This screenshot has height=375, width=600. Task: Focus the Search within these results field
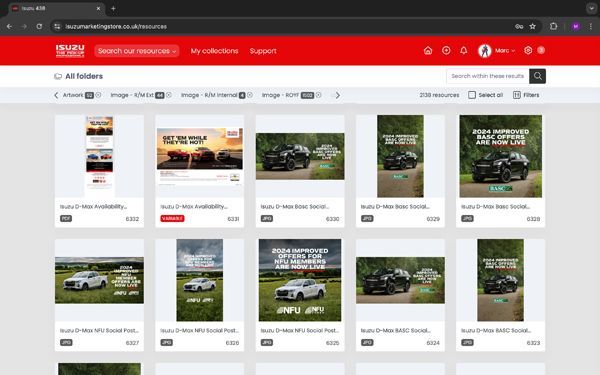488,76
